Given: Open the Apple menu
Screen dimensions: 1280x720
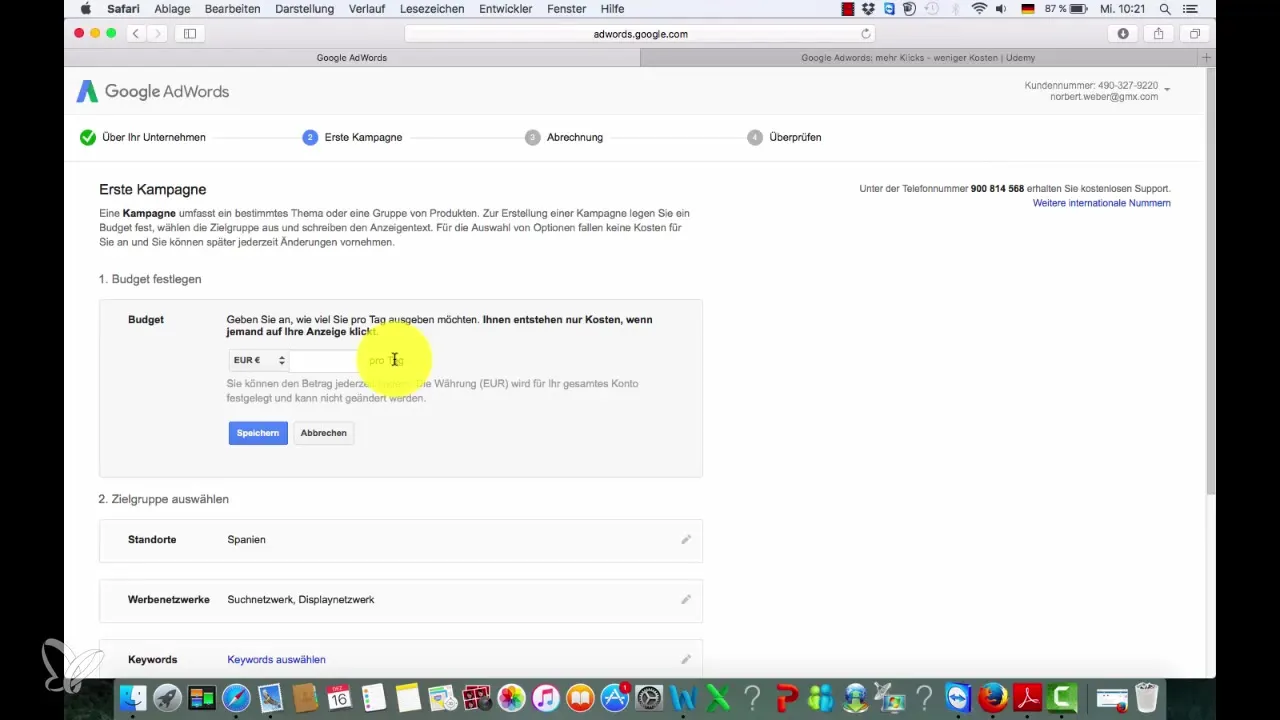Looking at the screenshot, I should [85, 9].
